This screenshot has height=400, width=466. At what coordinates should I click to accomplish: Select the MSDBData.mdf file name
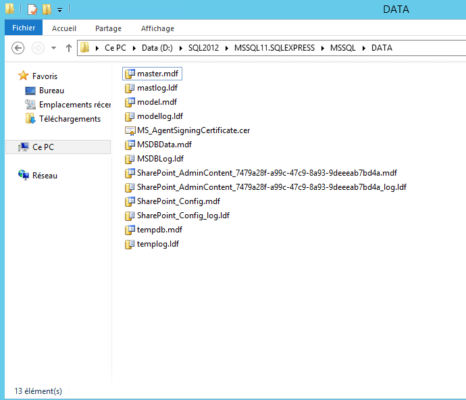(x=164, y=145)
